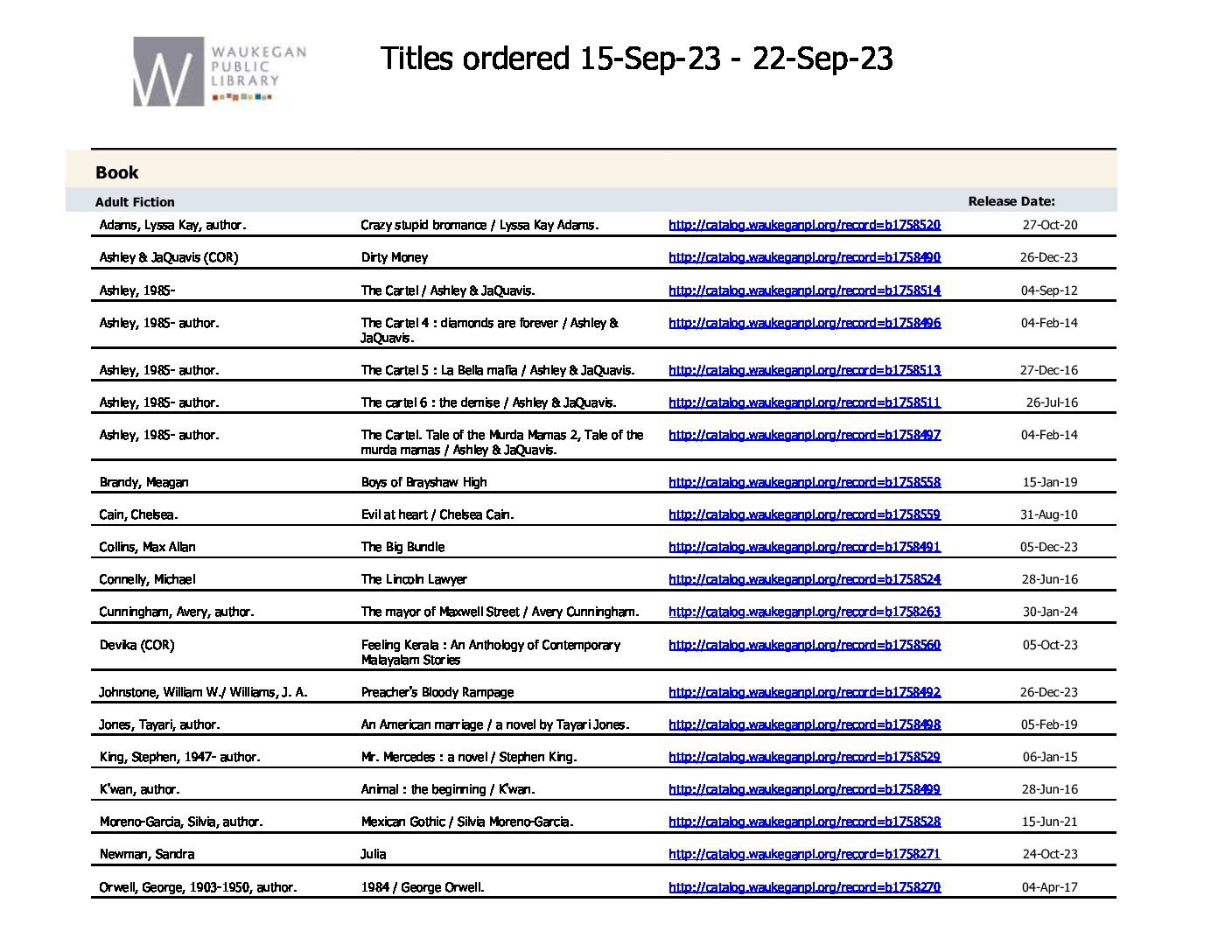
Task: Click the 'Release Date:' column header
Action: point(1011,201)
